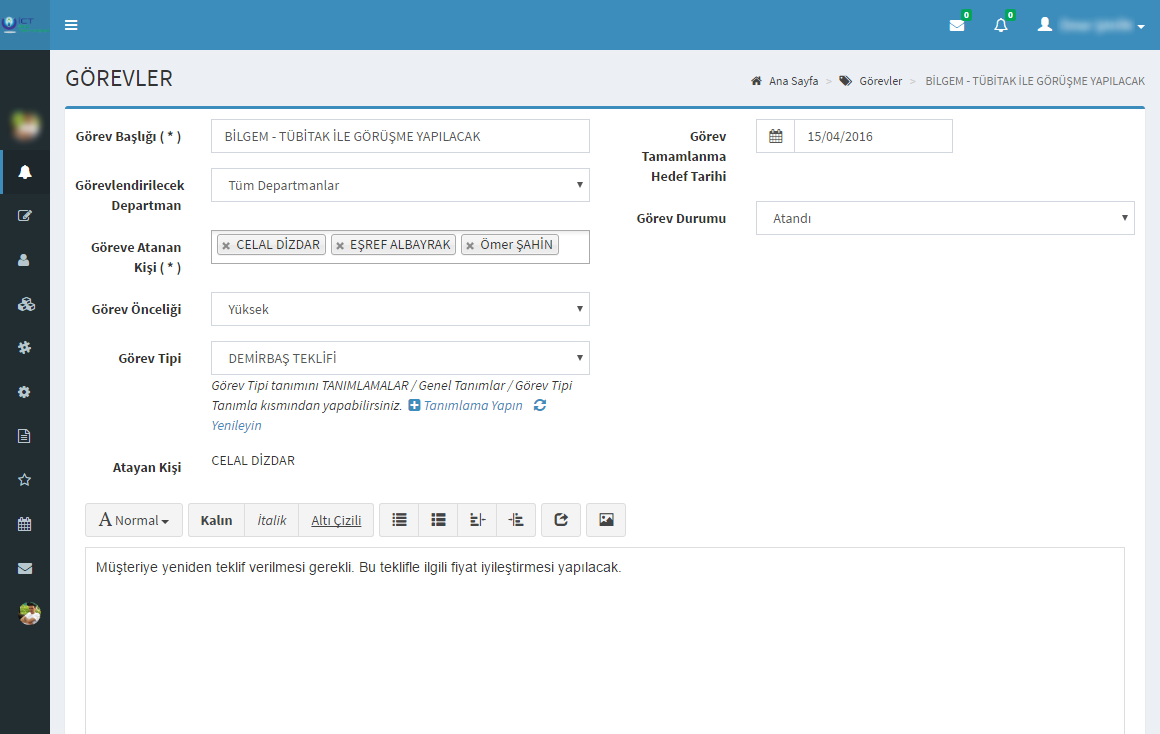Screen dimensions: 1160x734
Task: Toggle the hamburger menu to collapse sidebar
Action: click(x=71, y=25)
